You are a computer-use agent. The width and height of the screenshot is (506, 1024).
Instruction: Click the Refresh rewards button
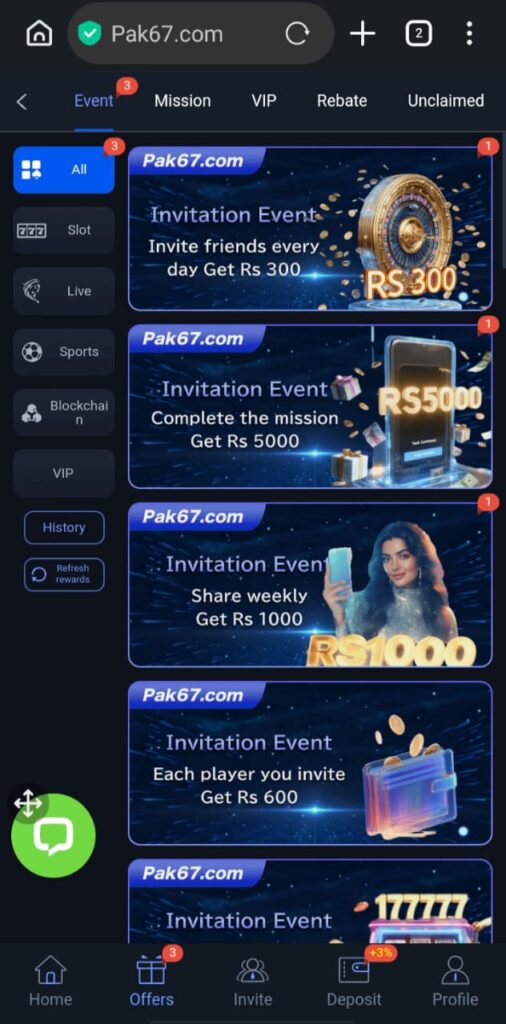click(x=64, y=575)
